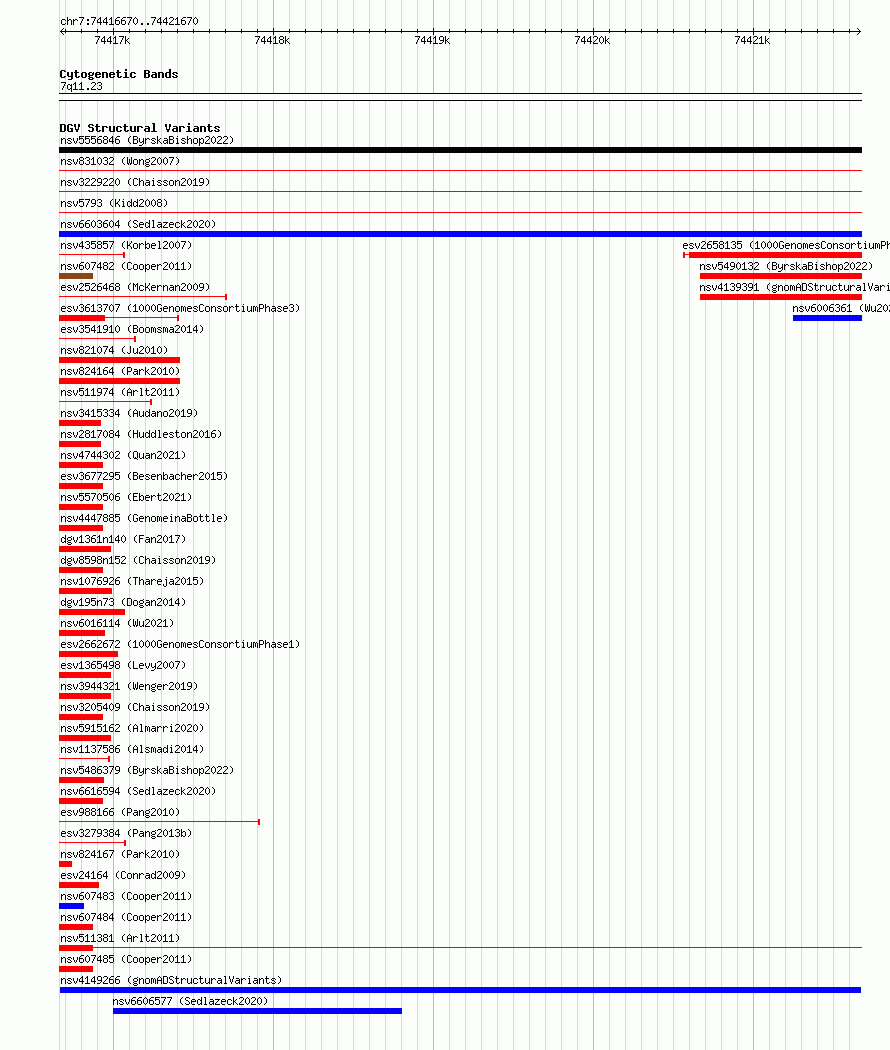Open nsv824167 (Park2010) variant label
This screenshot has height=1050, width=890.
(x=120, y=854)
